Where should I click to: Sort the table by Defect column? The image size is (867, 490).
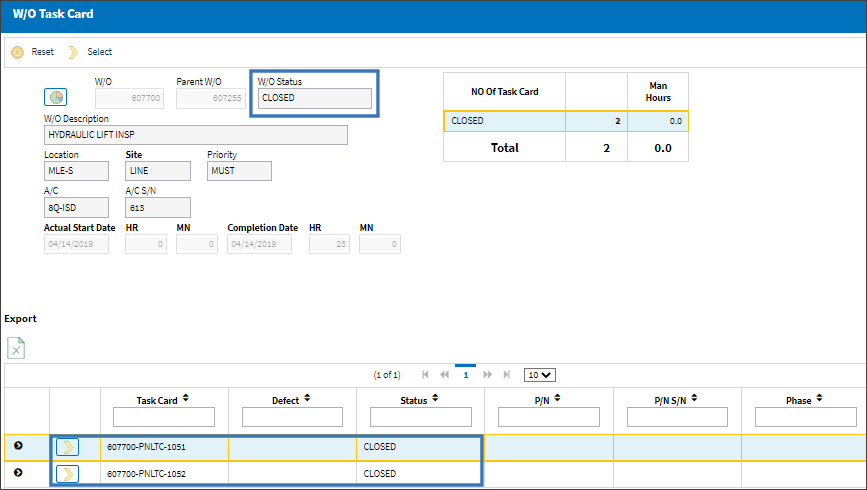point(307,398)
